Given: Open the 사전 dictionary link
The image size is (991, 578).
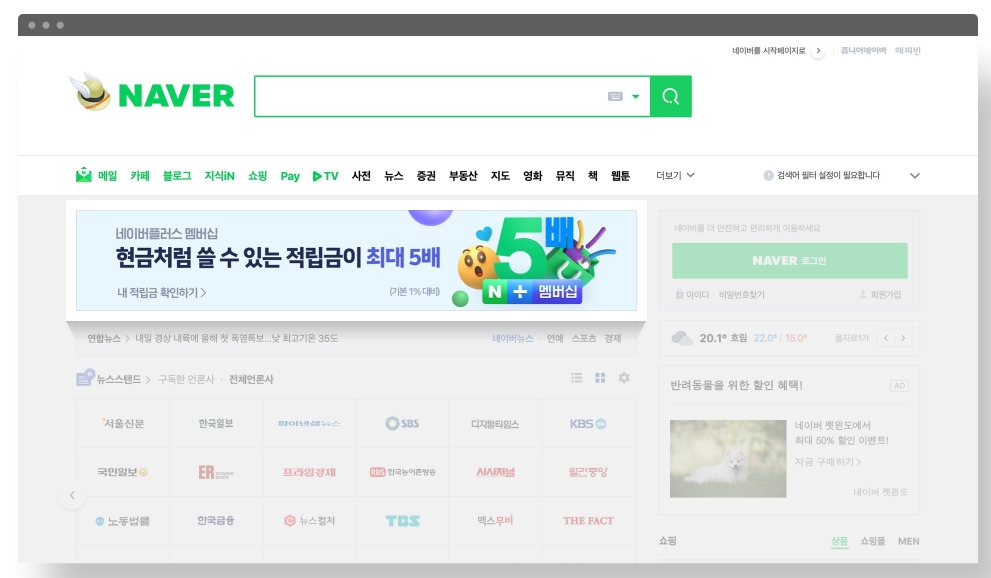Looking at the screenshot, I should tap(361, 176).
